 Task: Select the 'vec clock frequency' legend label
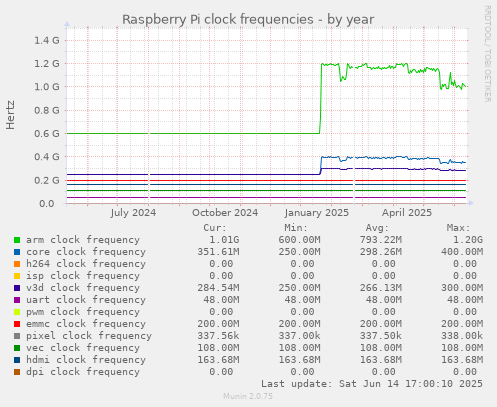[x=83, y=348]
